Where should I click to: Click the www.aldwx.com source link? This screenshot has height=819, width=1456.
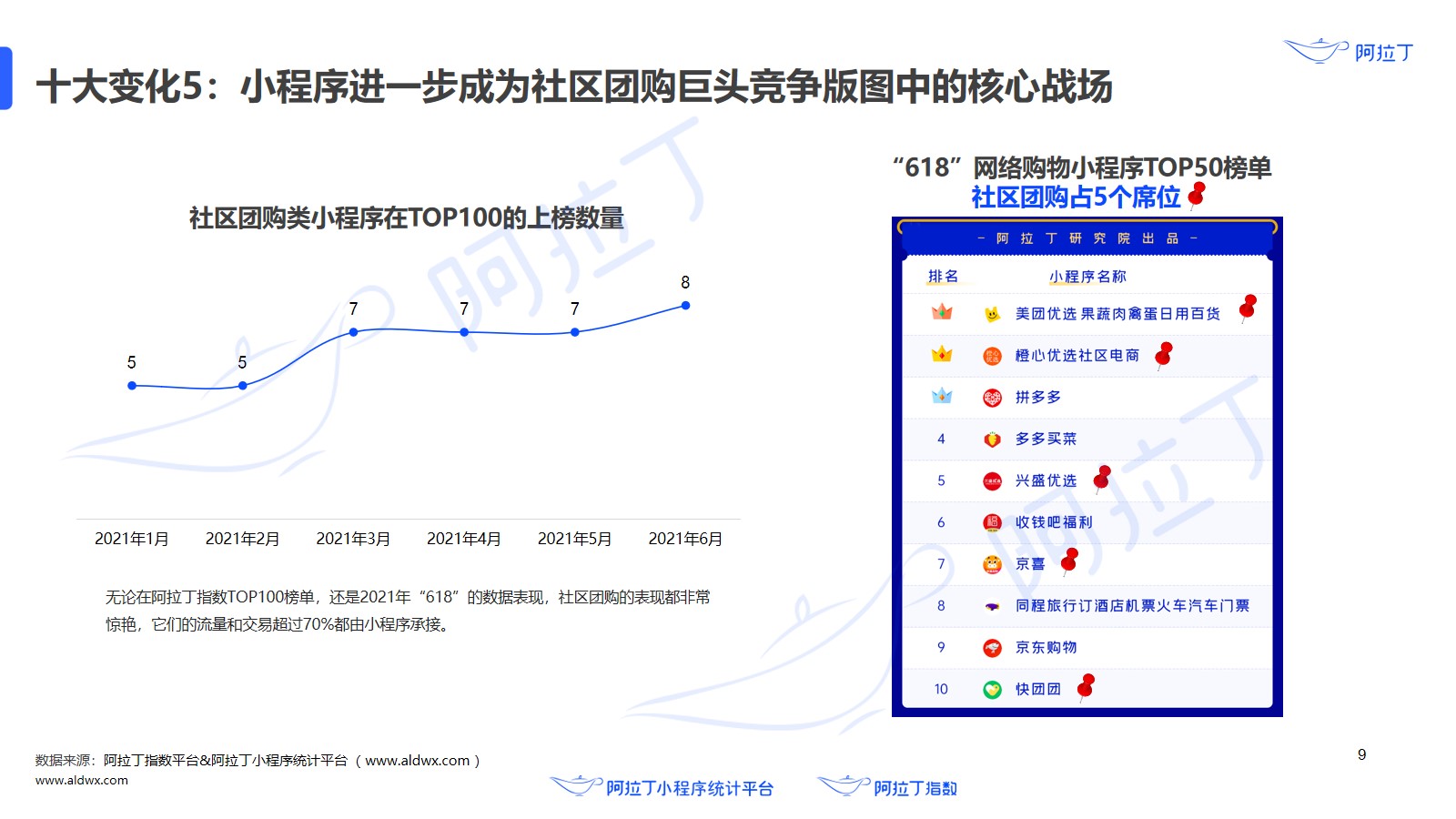click(82, 780)
